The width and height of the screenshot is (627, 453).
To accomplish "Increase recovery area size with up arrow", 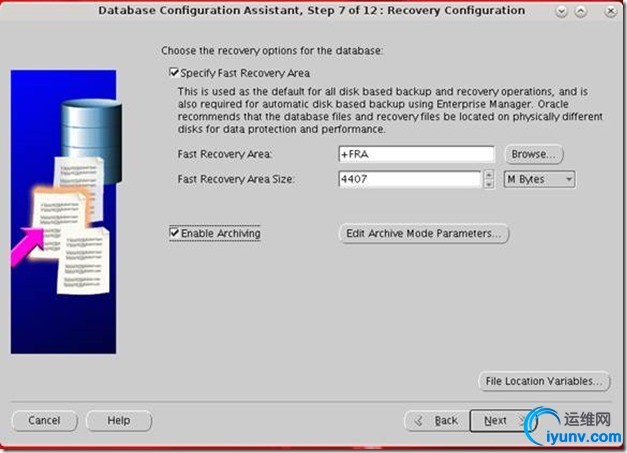I will pyautogui.click(x=489, y=175).
